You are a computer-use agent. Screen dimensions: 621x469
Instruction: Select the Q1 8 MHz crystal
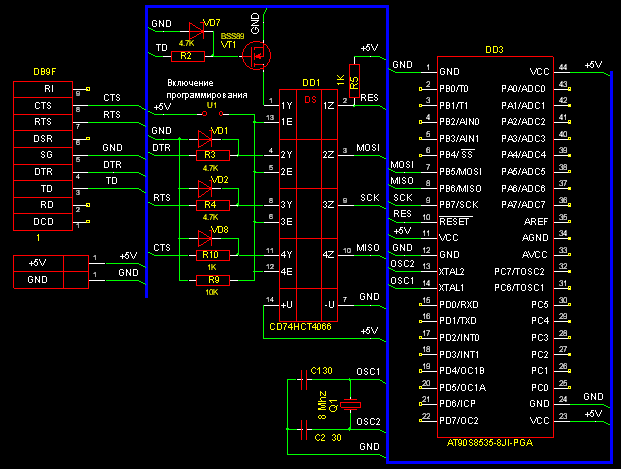[349, 405]
